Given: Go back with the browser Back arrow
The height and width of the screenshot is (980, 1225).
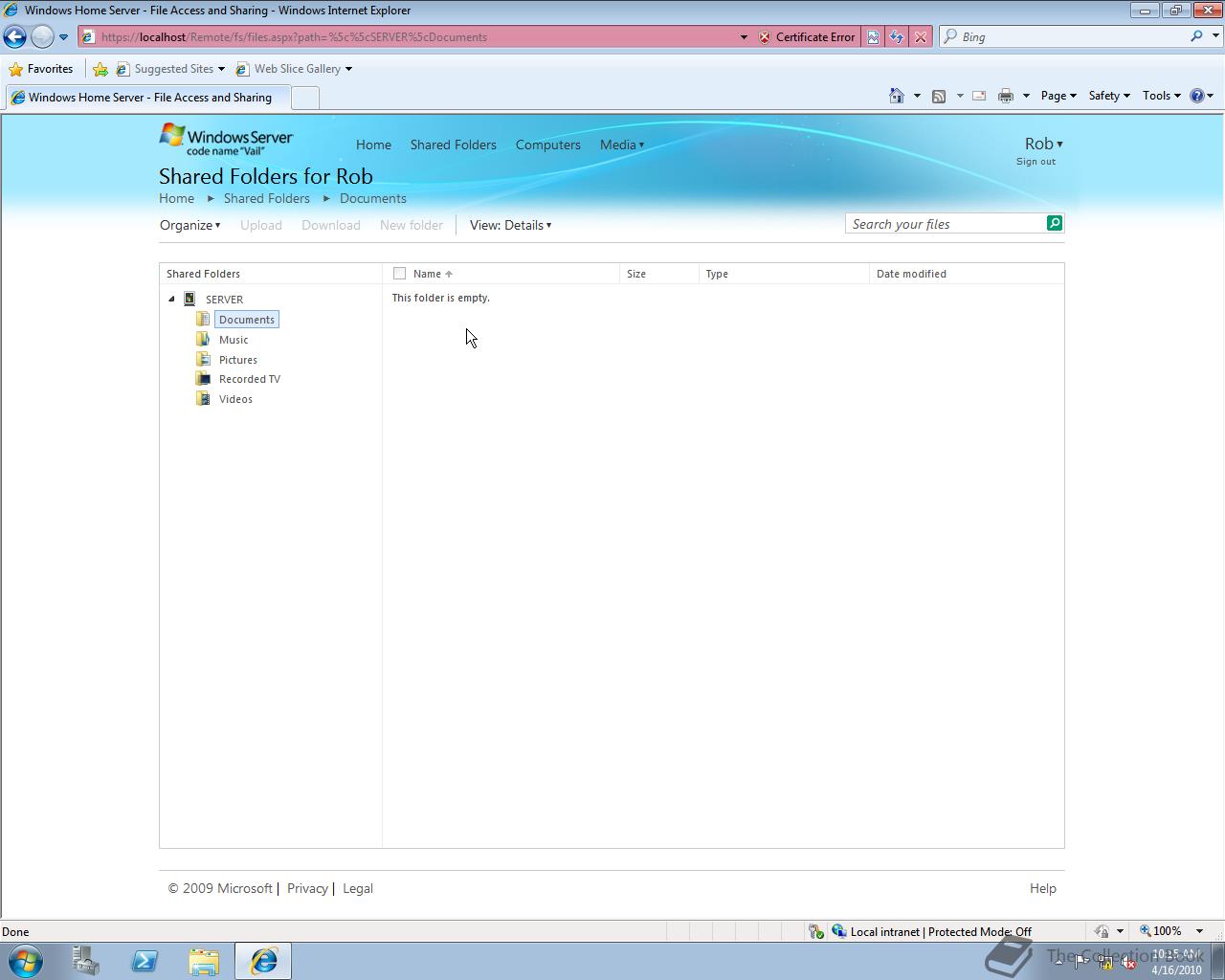Looking at the screenshot, I should 15,36.
